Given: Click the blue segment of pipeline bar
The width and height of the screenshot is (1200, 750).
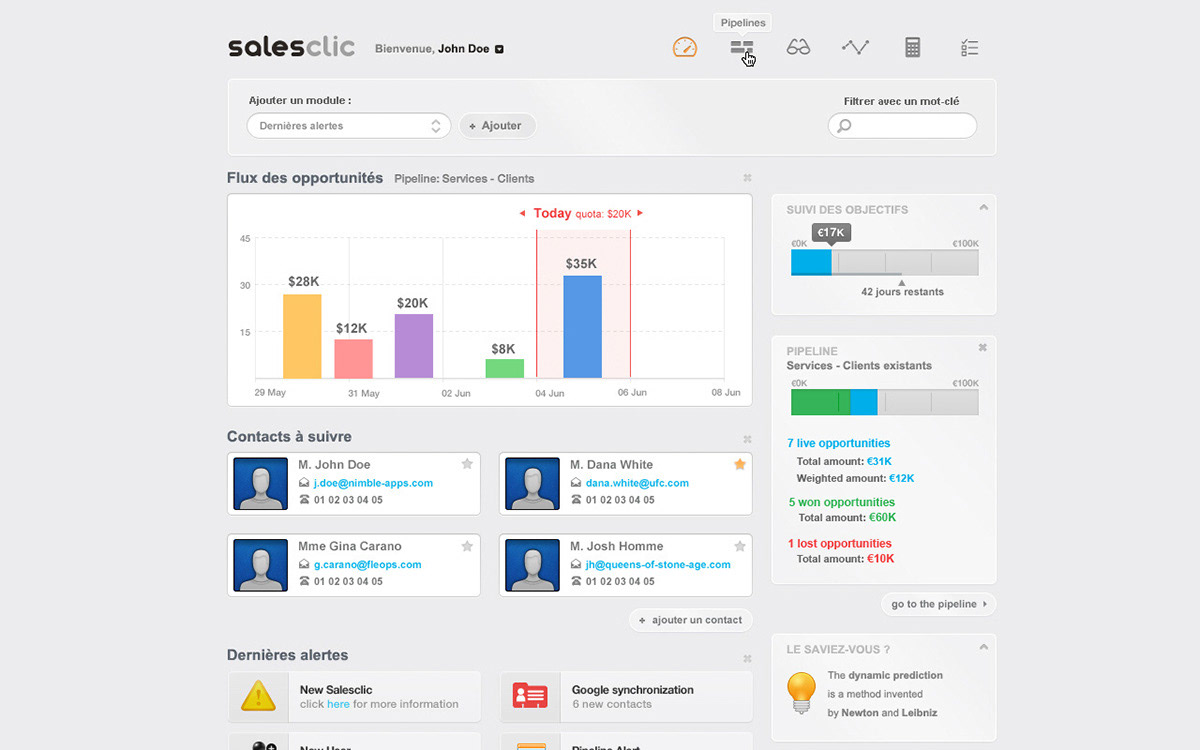Looking at the screenshot, I should point(863,403).
